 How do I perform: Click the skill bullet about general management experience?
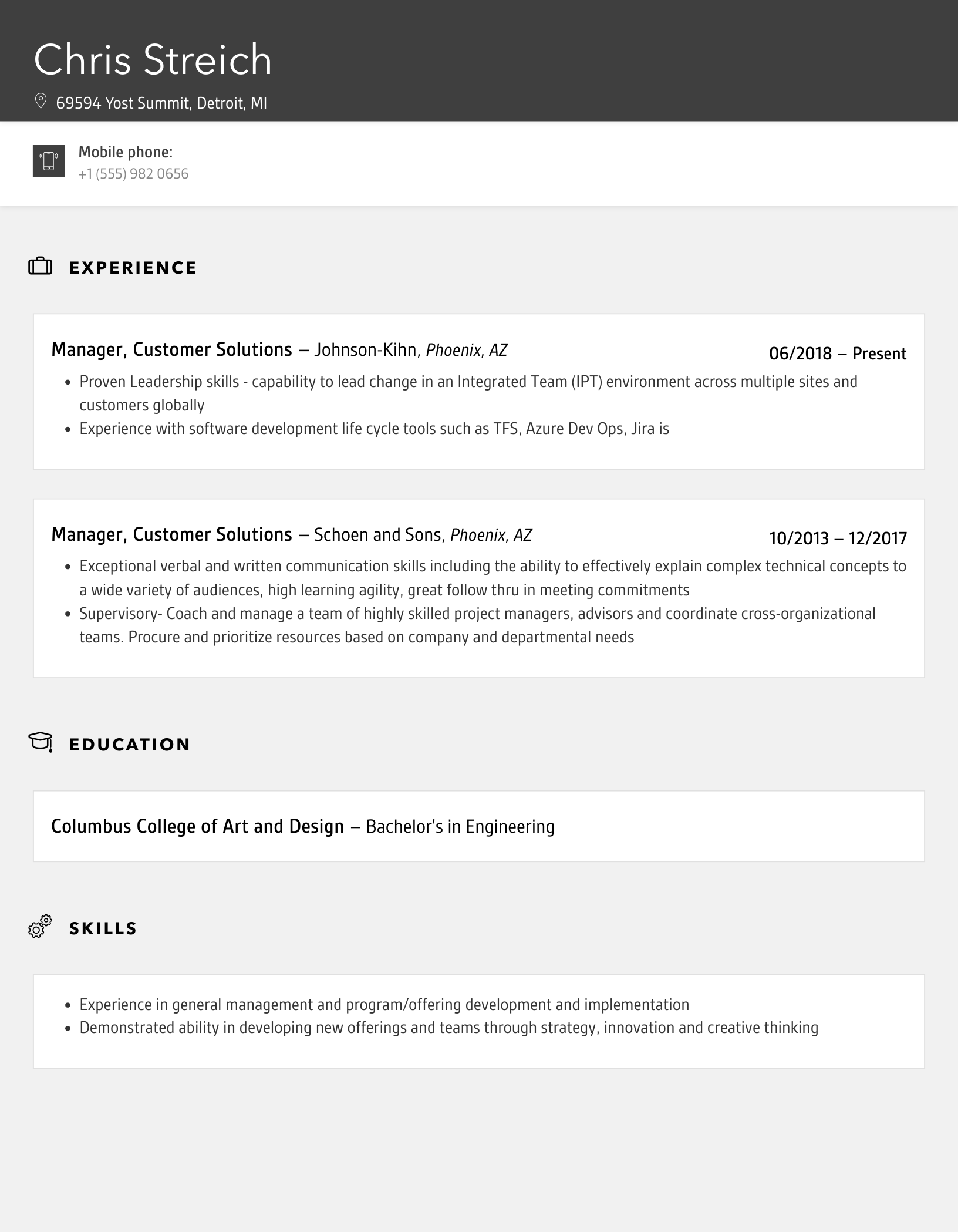[384, 1005]
